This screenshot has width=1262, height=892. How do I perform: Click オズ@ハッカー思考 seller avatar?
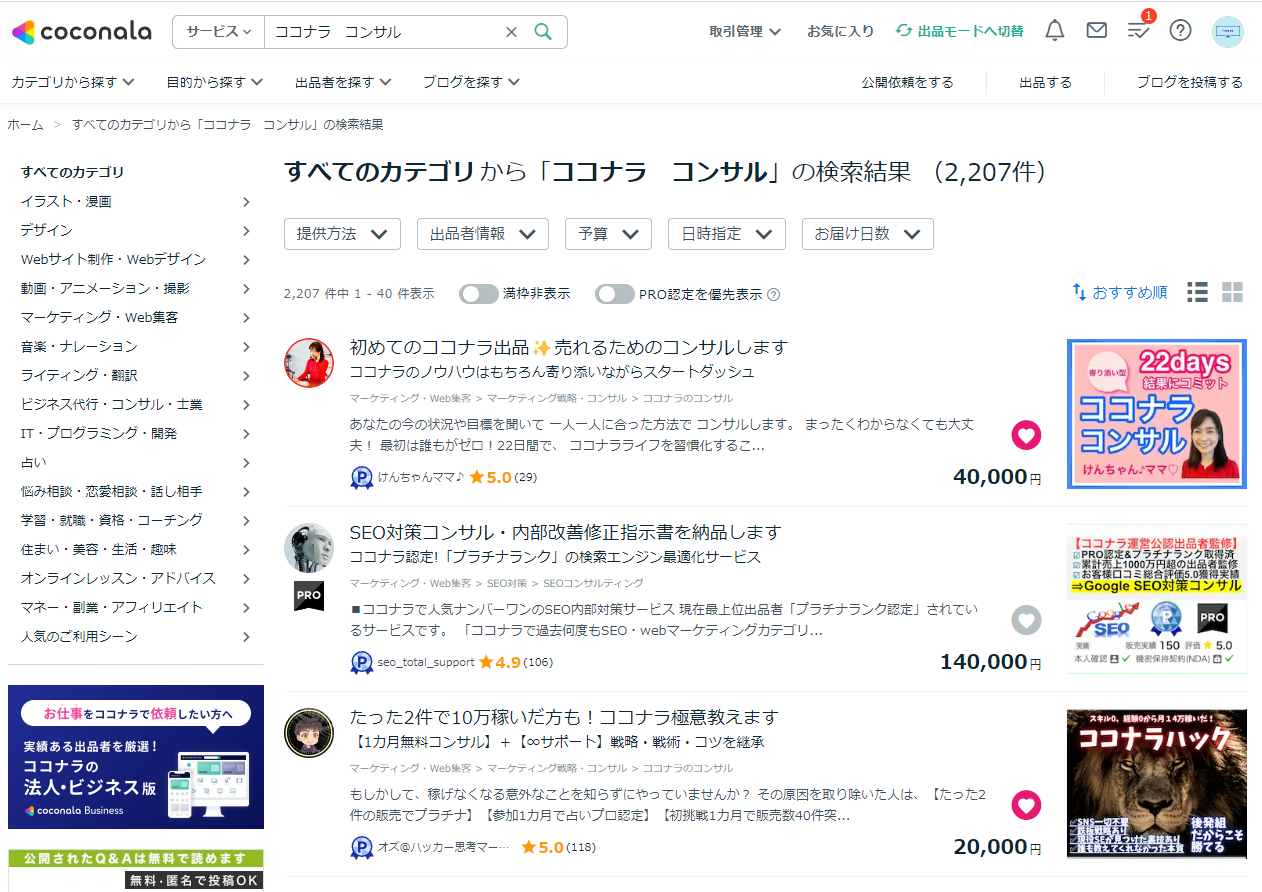coord(309,733)
